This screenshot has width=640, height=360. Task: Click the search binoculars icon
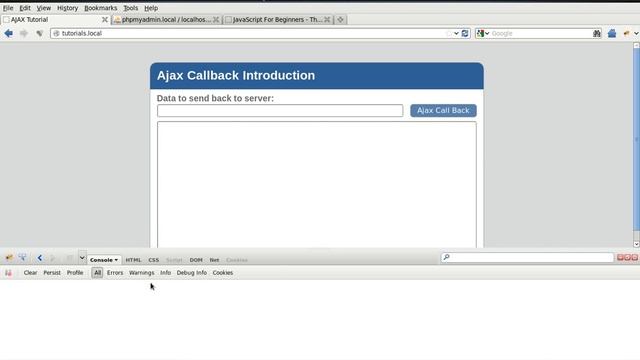coord(597,33)
